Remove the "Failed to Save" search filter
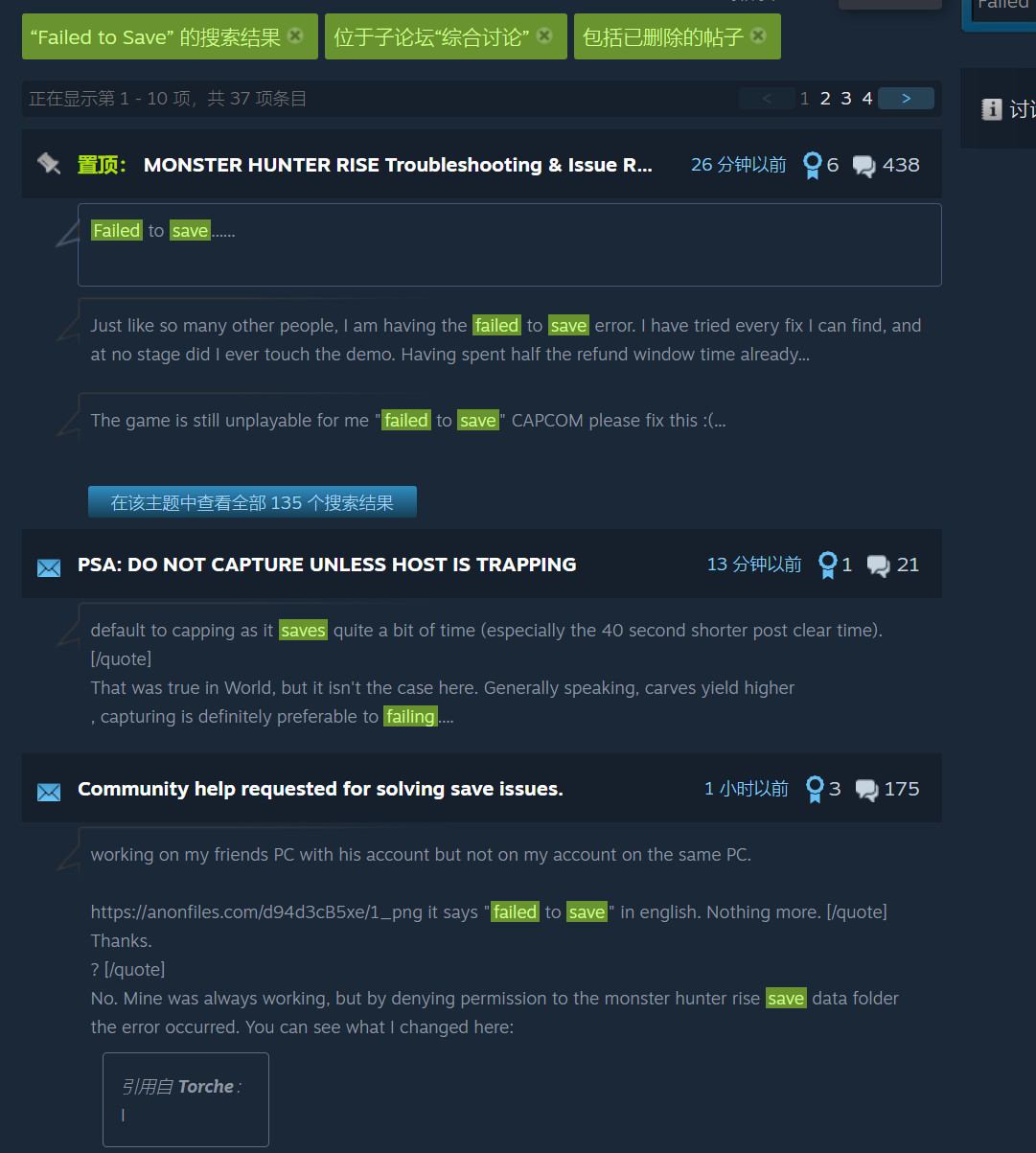This screenshot has width=1036, height=1153. (x=295, y=36)
